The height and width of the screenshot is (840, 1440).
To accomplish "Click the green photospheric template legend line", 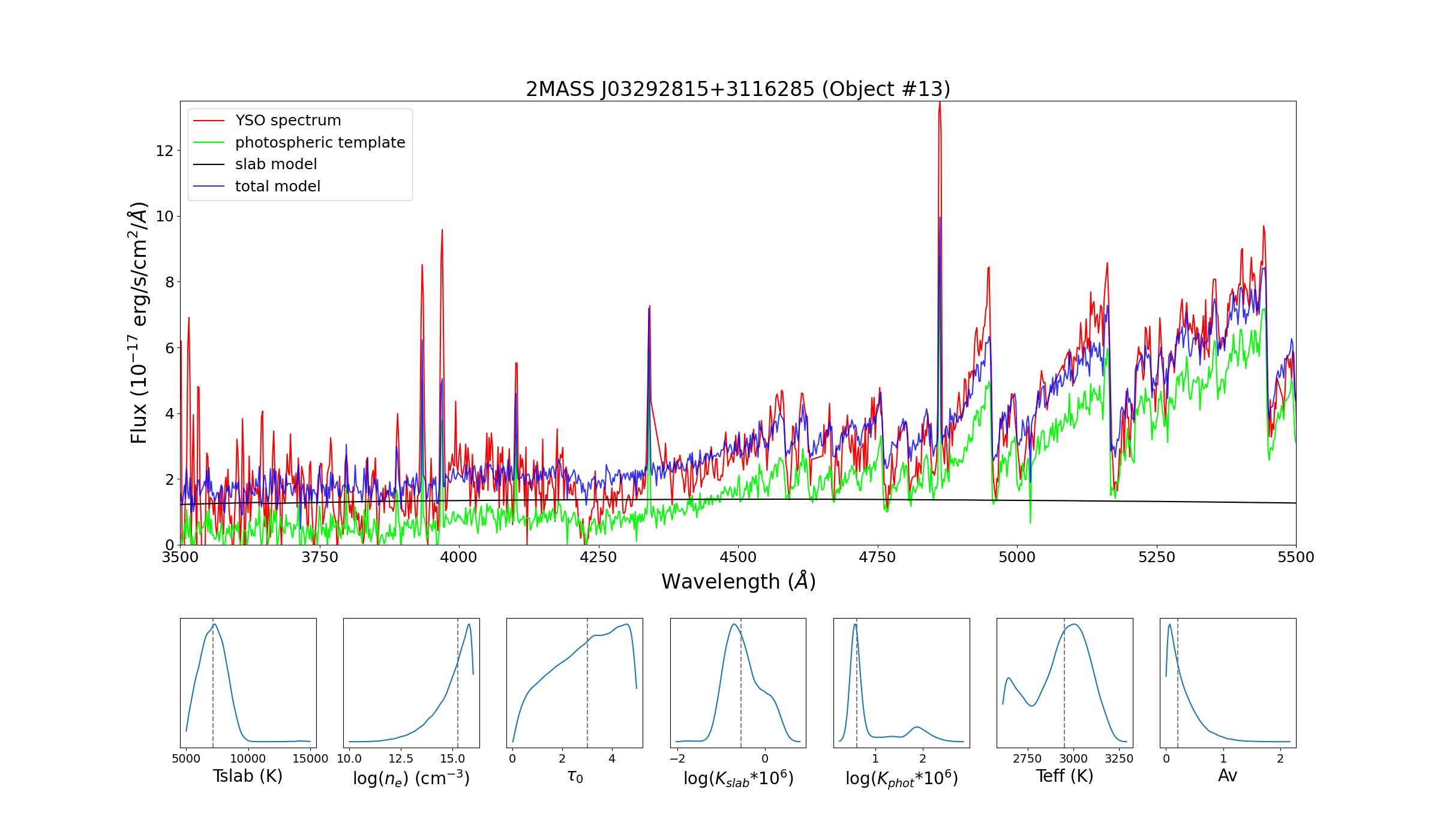I will coord(208,143).
